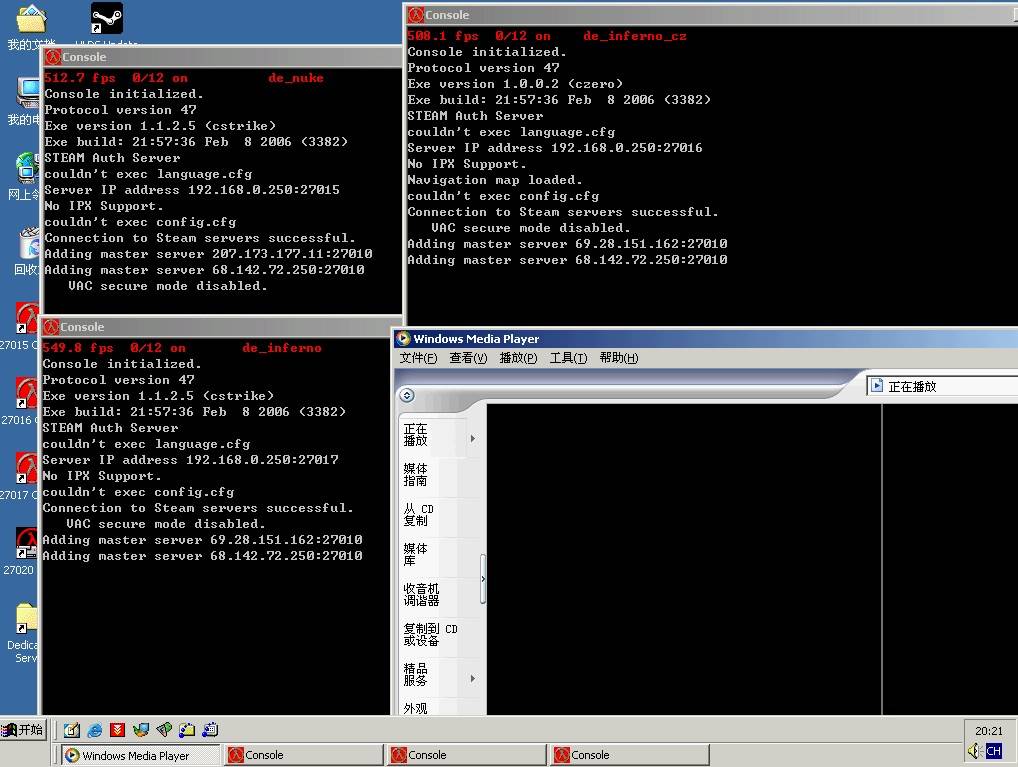The height and width of the screenshot is (767, 1018).
Task: Expand the arrow beside 精品服务
Action: click(473, 679)
